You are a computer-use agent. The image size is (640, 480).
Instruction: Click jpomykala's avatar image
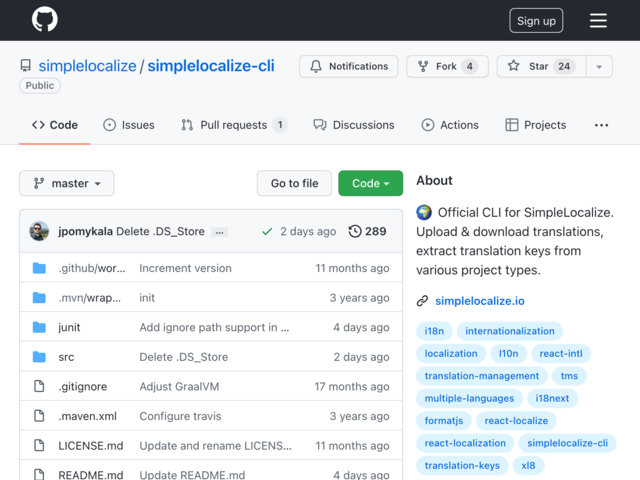coord(39,231)
